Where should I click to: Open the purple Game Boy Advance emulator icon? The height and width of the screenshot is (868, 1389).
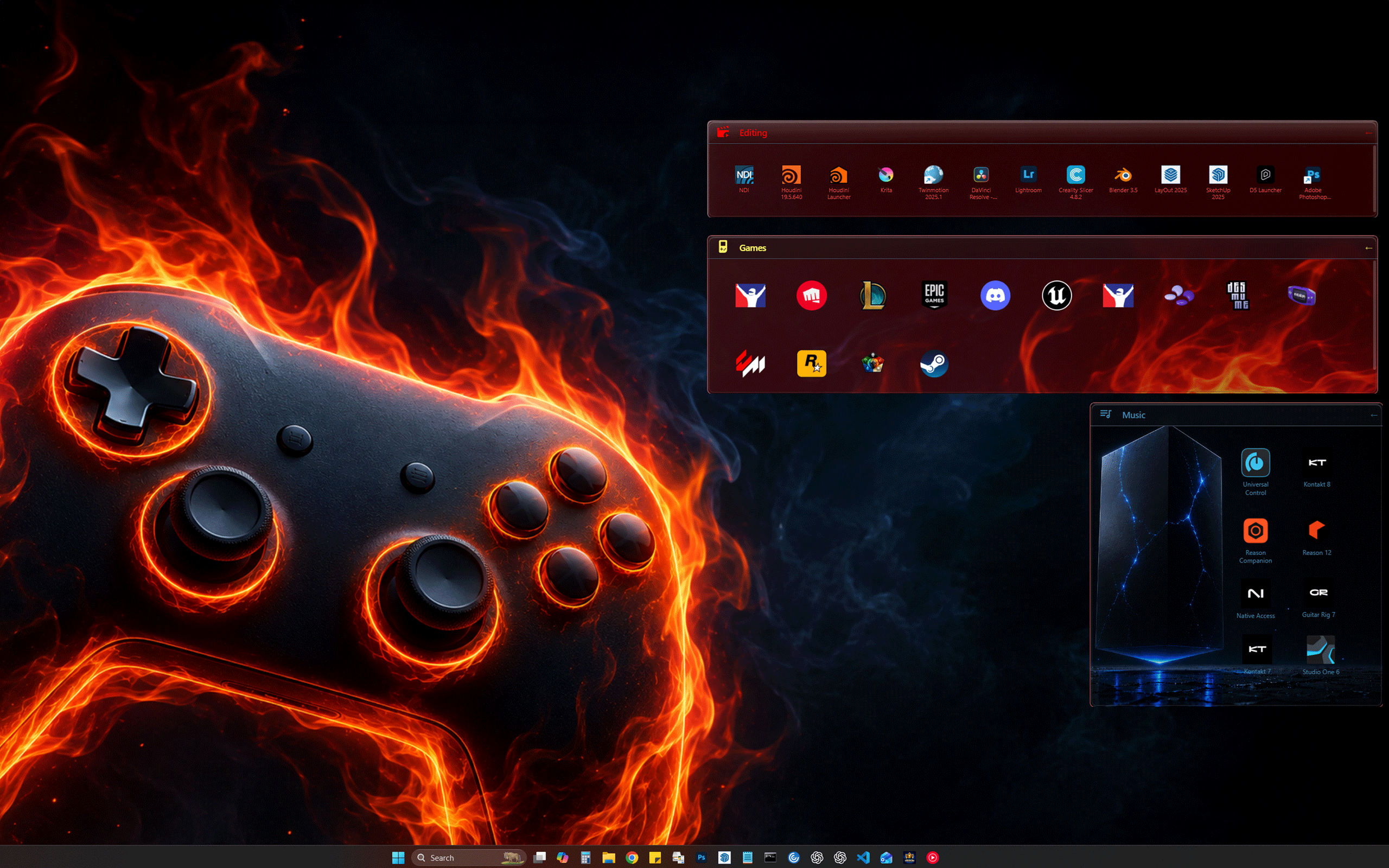click(x=1301, y=296)
